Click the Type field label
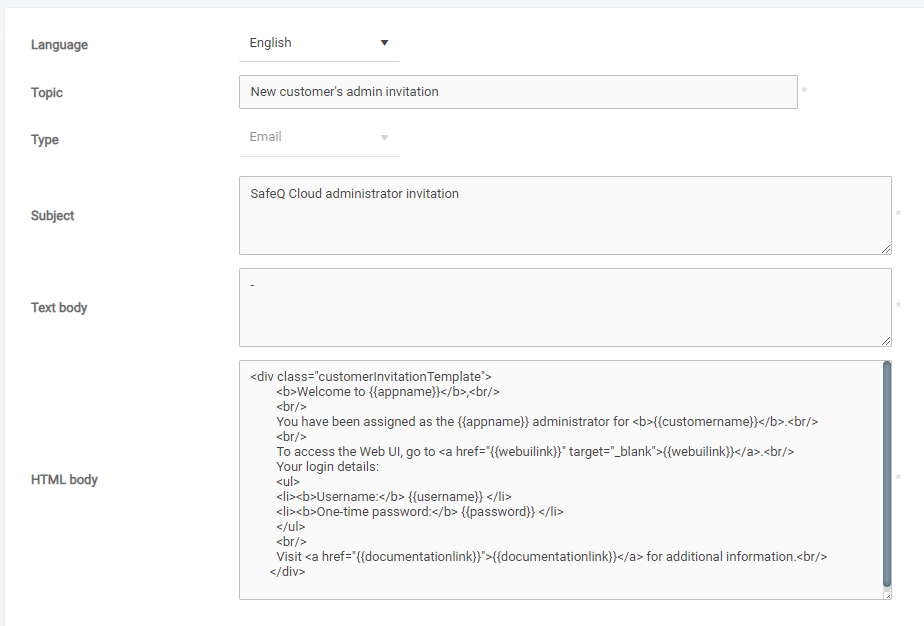This screenshot has height=626, width=924. [45, 140]
